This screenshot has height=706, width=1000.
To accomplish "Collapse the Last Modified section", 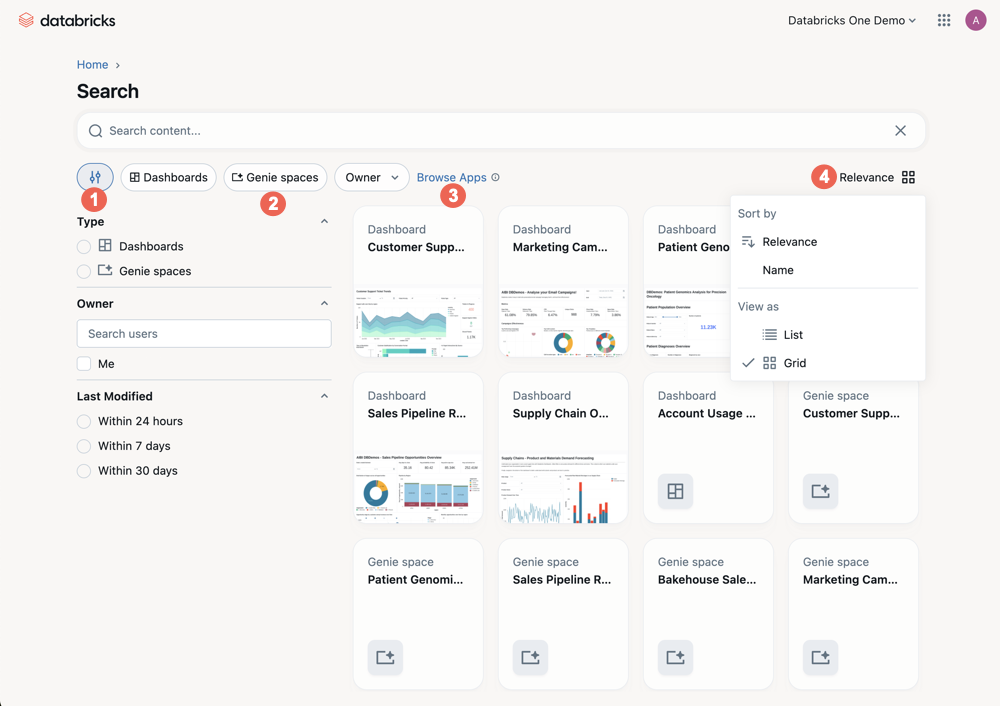I will (x=323, y=395).
